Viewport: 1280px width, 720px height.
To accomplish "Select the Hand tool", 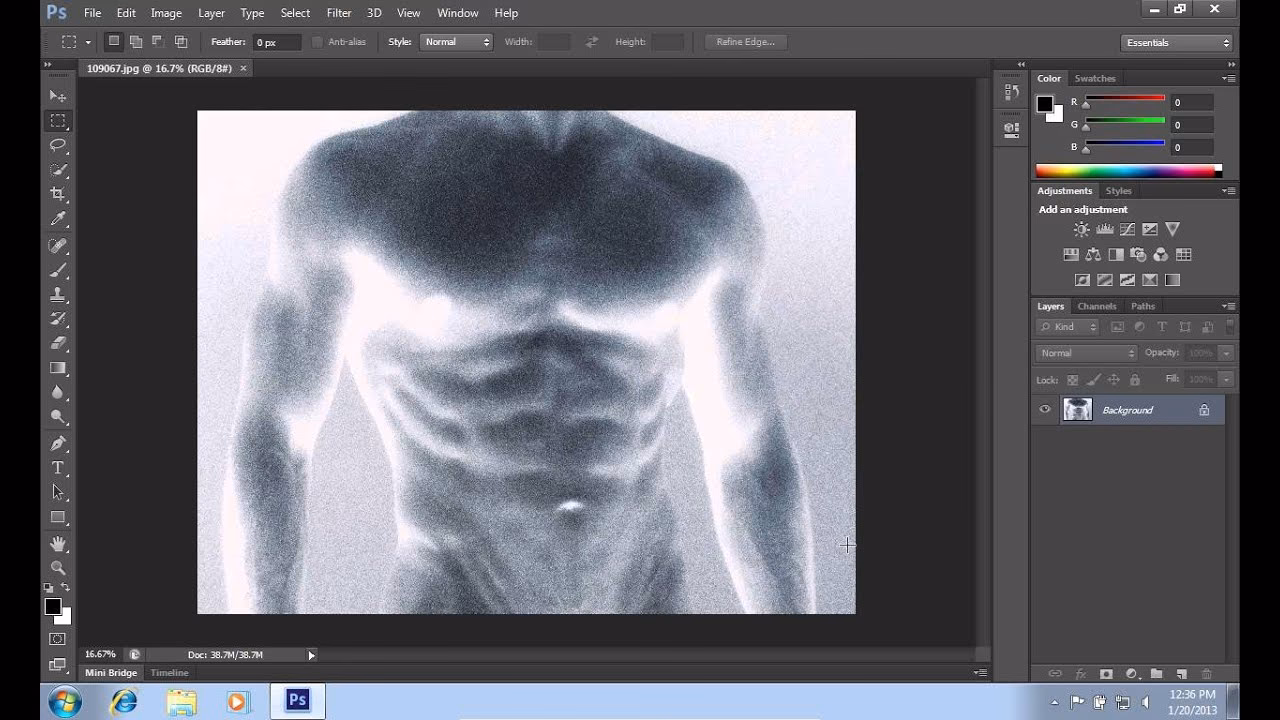I will (57, 543).
